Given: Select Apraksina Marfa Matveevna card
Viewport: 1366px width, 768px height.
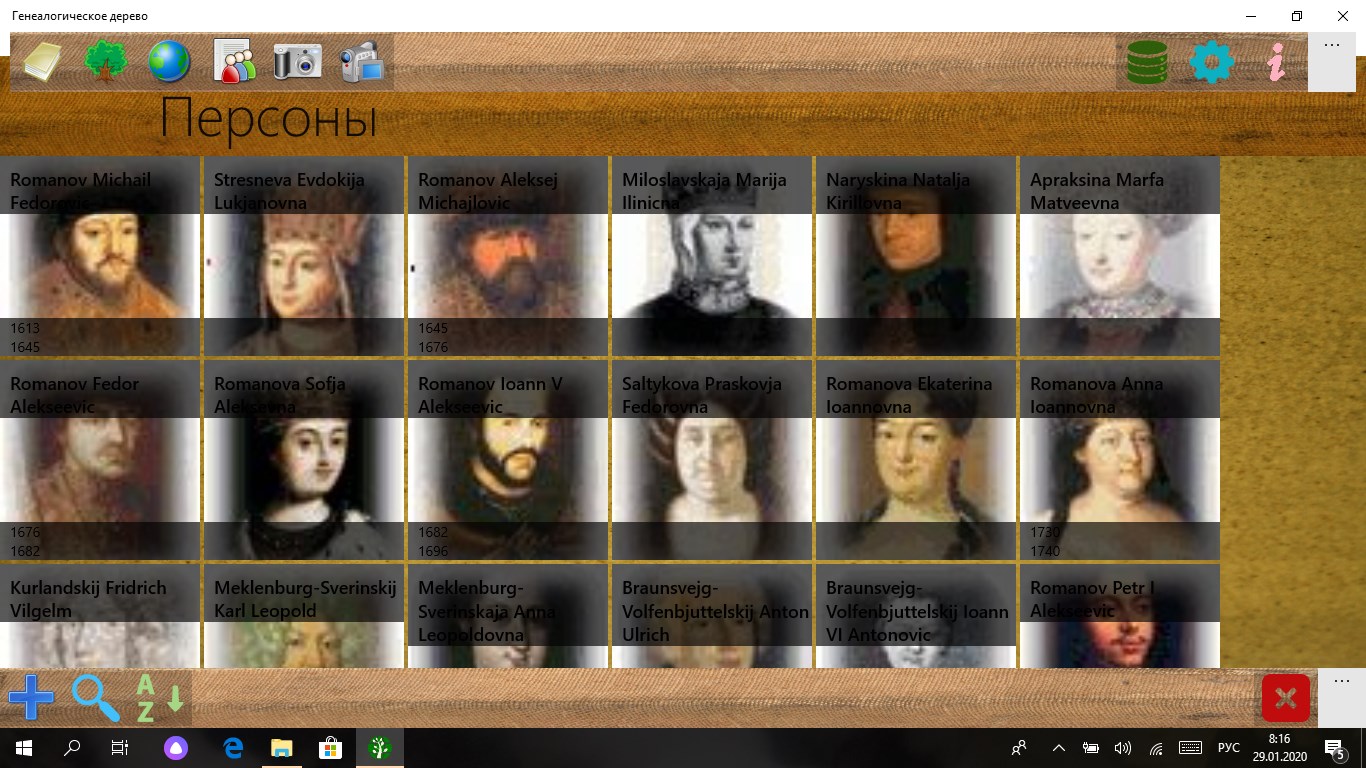Looking at the screenshot, I should tap(1120, 256).
